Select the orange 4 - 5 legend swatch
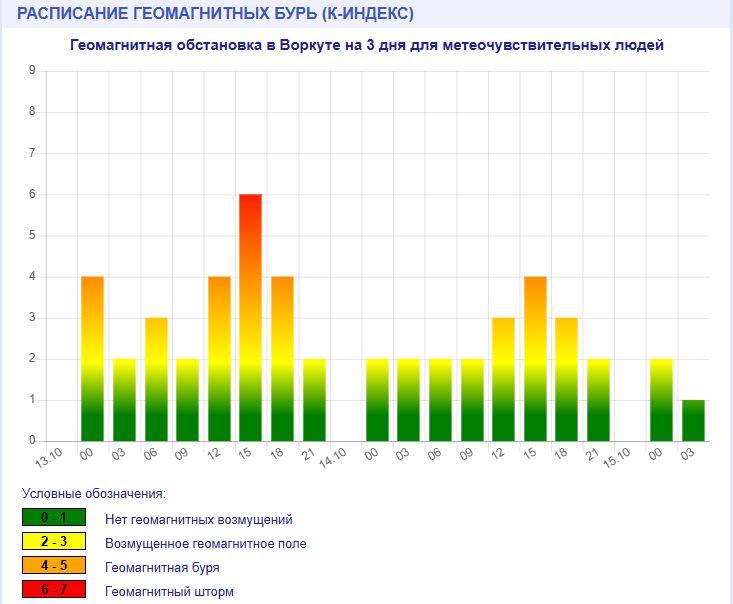 53,567
